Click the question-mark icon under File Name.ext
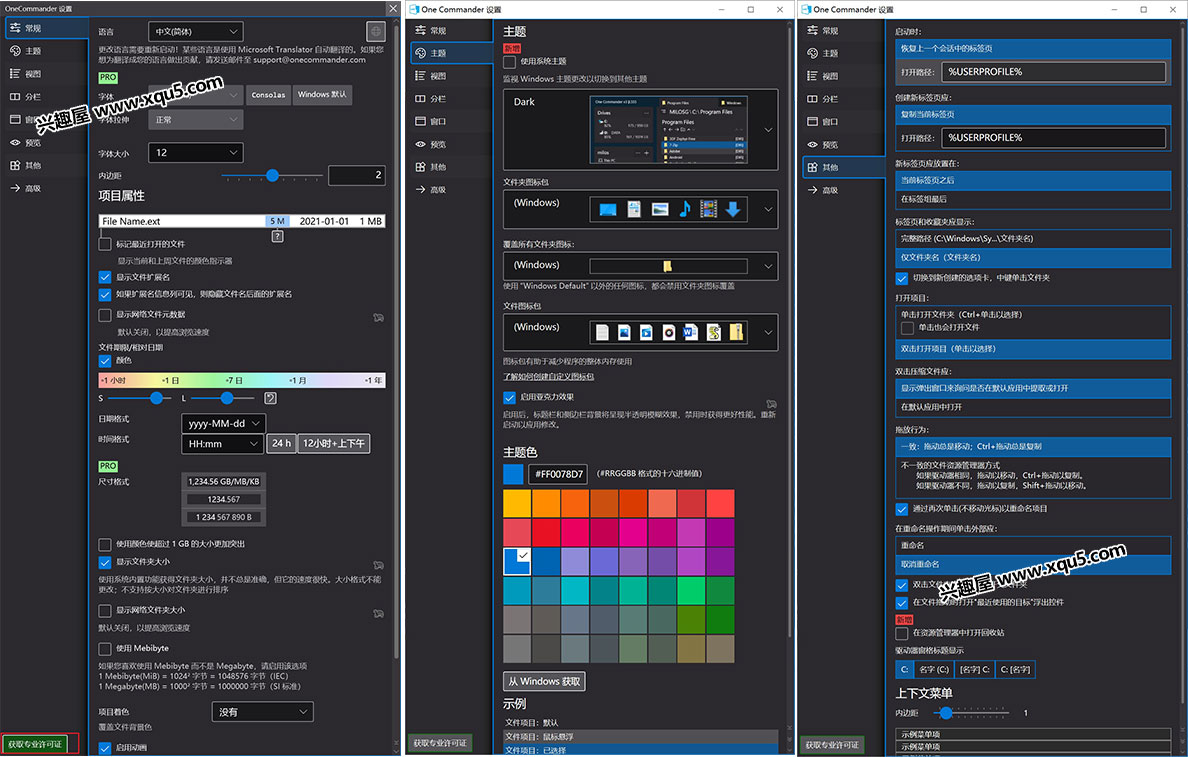 [x=277, y=236]
